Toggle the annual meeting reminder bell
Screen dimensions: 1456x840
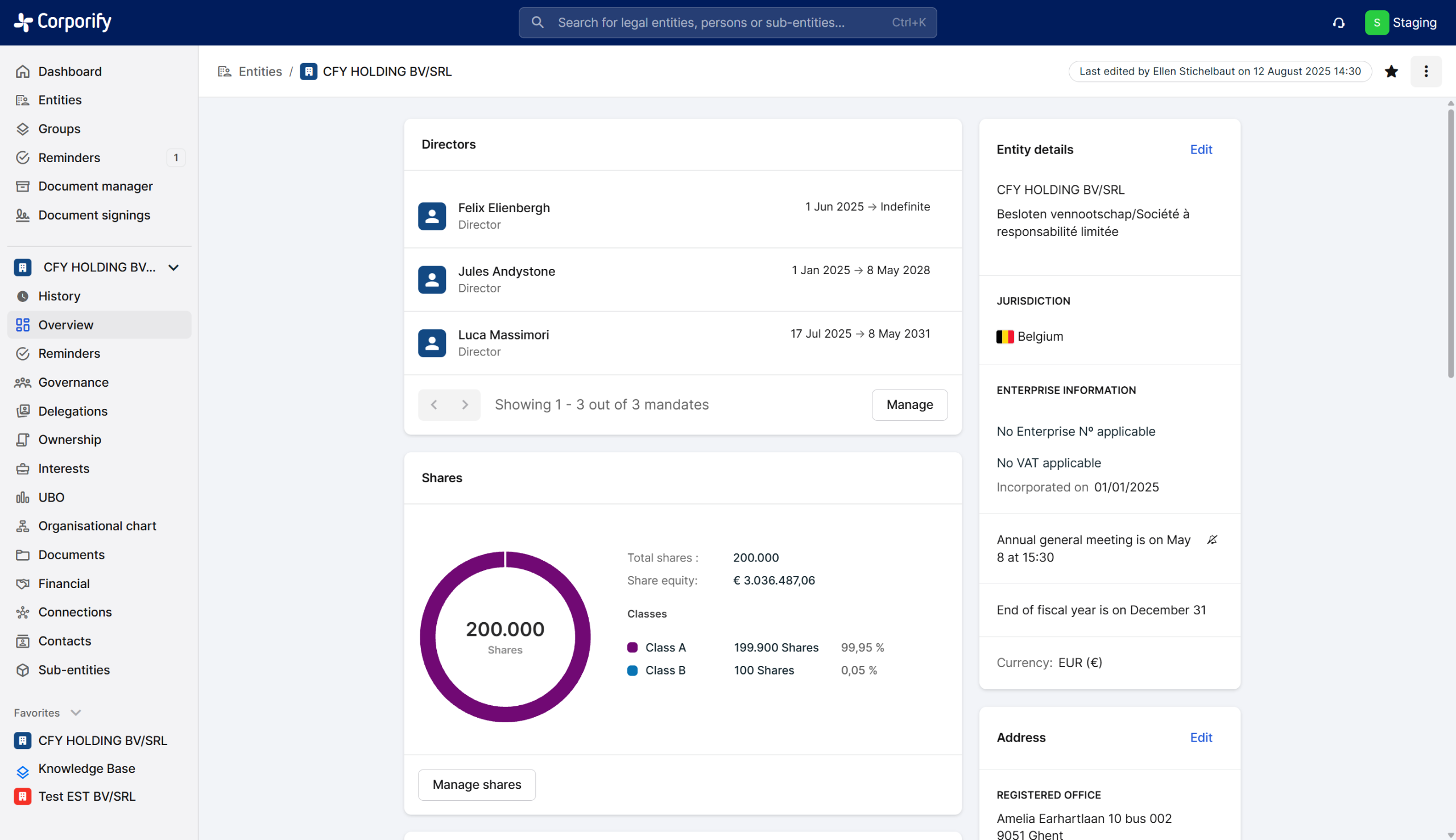coord(1212,540)
